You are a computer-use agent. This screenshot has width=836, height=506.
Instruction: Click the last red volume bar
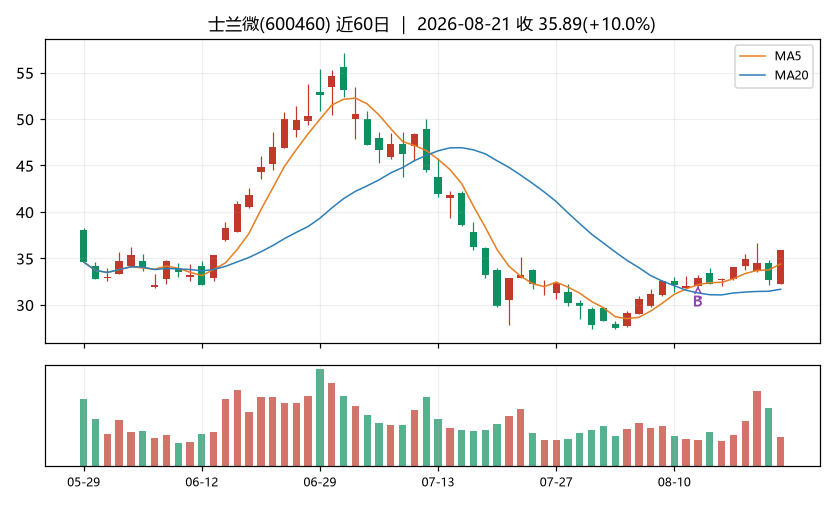click(781, 452)
